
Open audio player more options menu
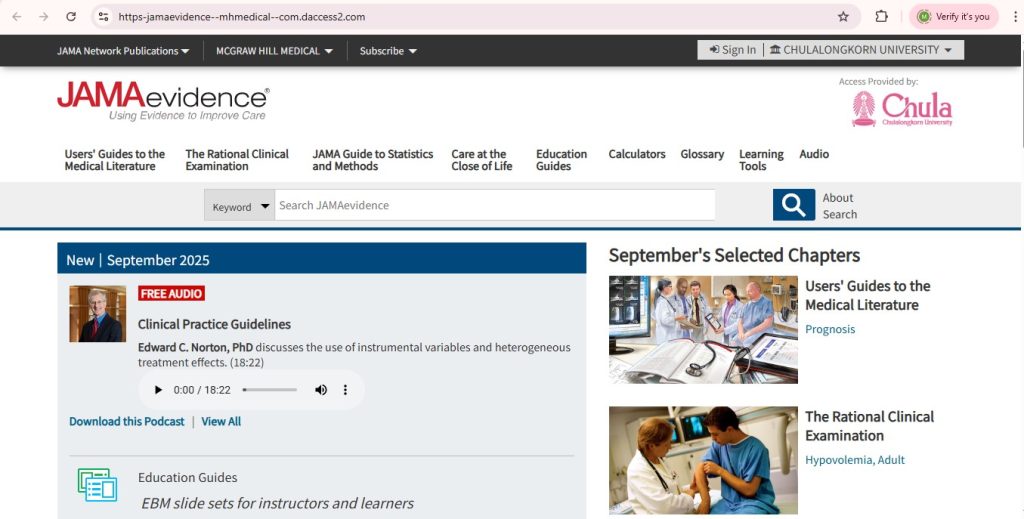(x=345, y=390)
